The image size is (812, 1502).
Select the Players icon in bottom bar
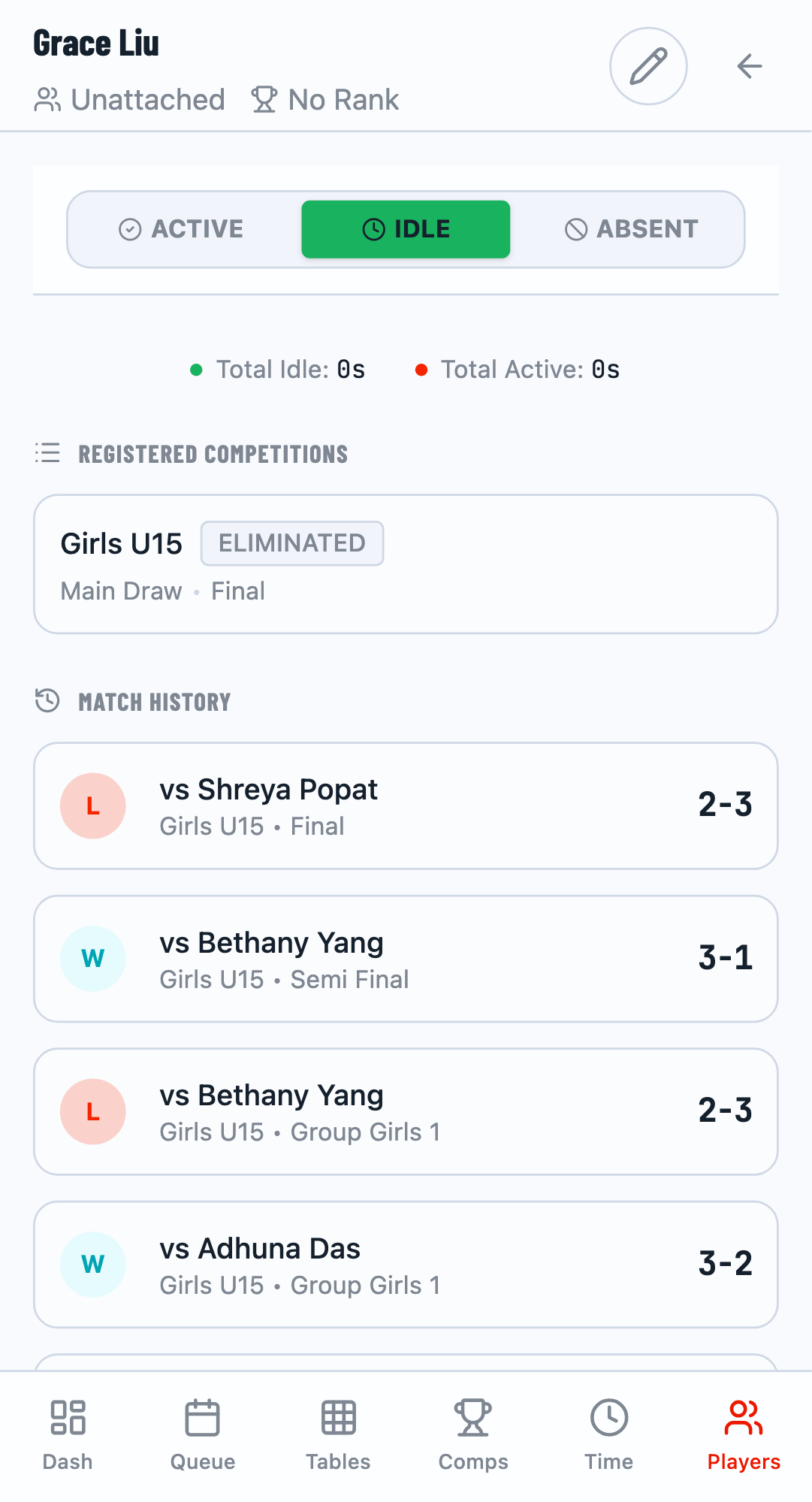tap(743, 1418)
